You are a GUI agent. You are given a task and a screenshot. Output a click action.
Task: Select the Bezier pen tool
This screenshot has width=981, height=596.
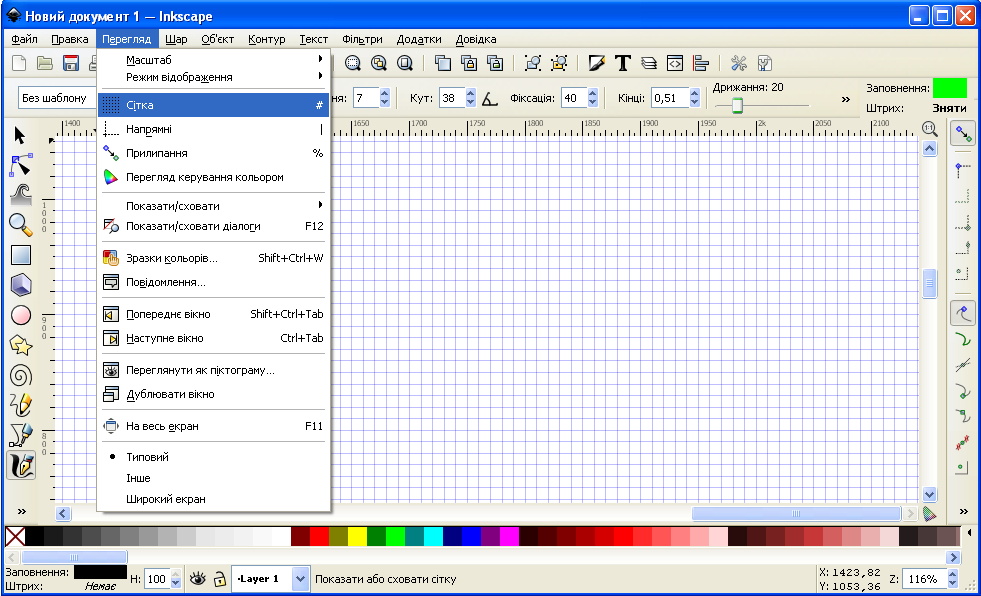click(x=20, y=435)
